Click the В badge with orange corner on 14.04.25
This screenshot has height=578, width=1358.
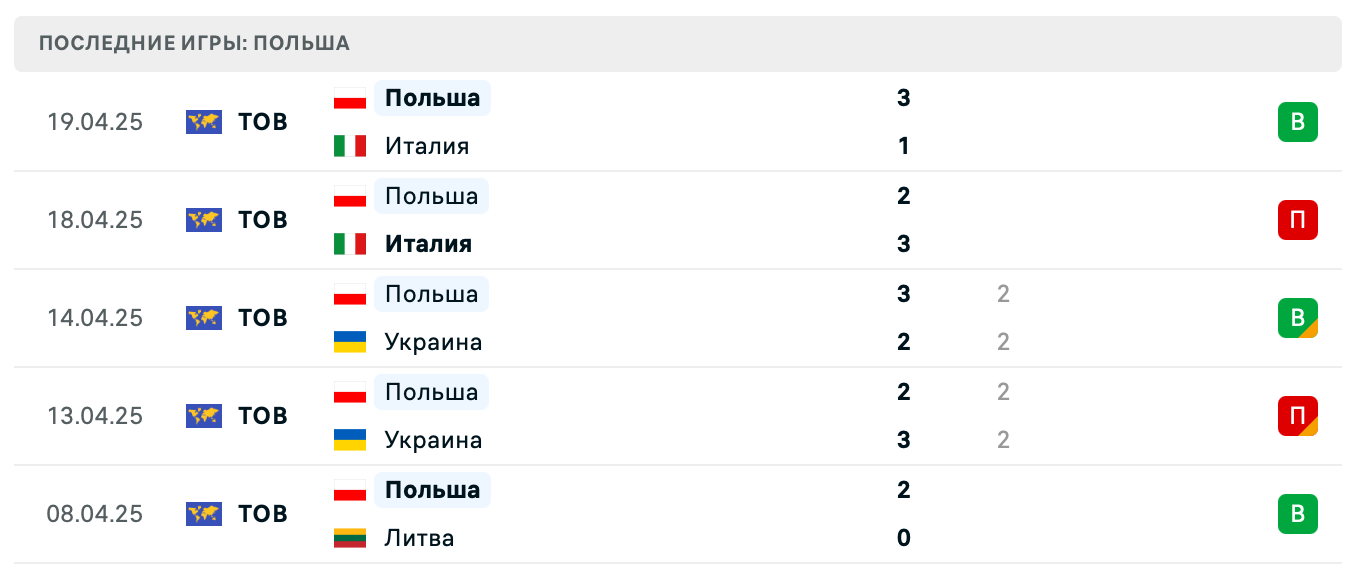point(1298,318)
